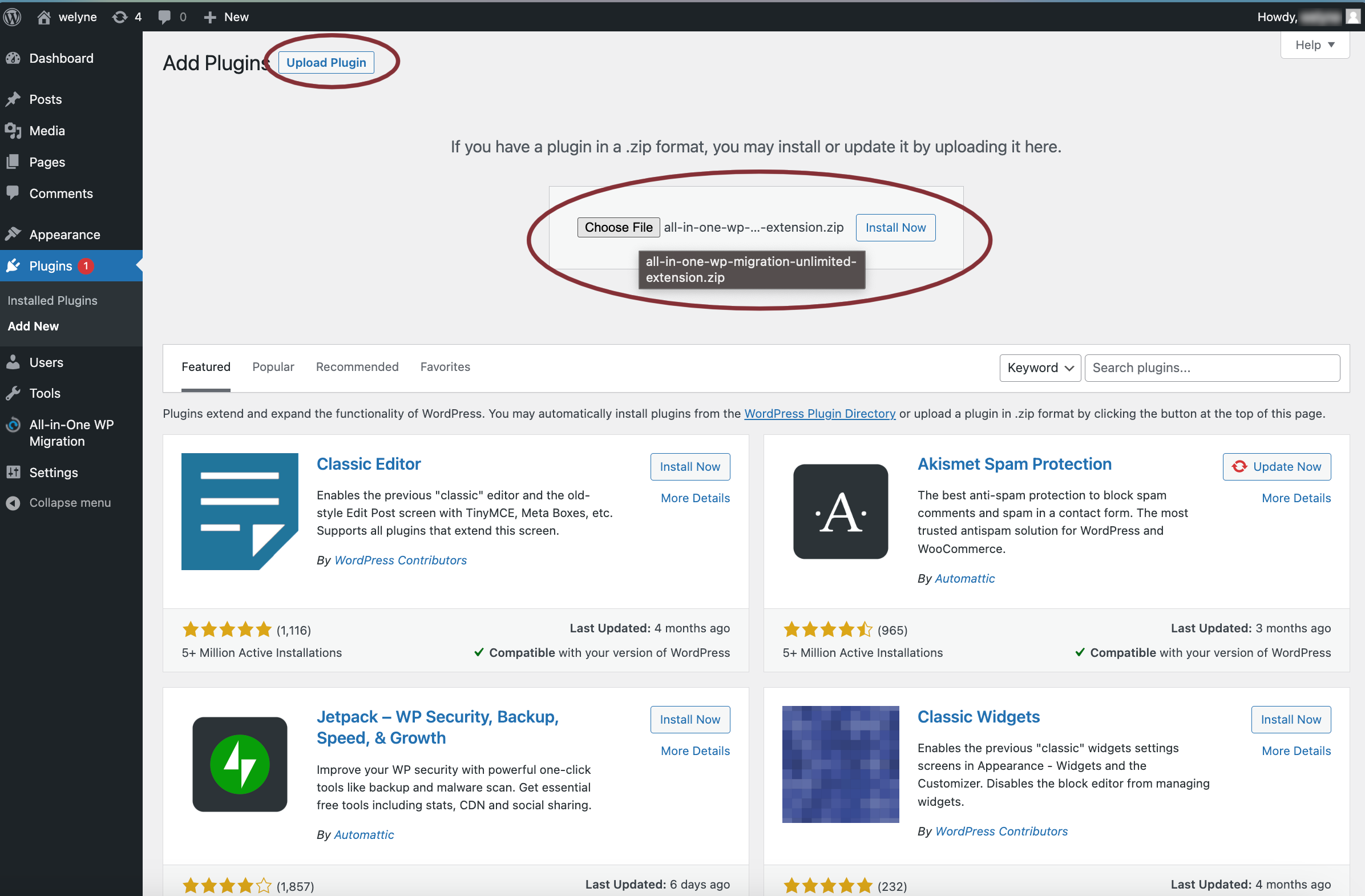The image size is (1365, 896).
Task: Open the Classic Editor title link
Action: tap(368, 464)
